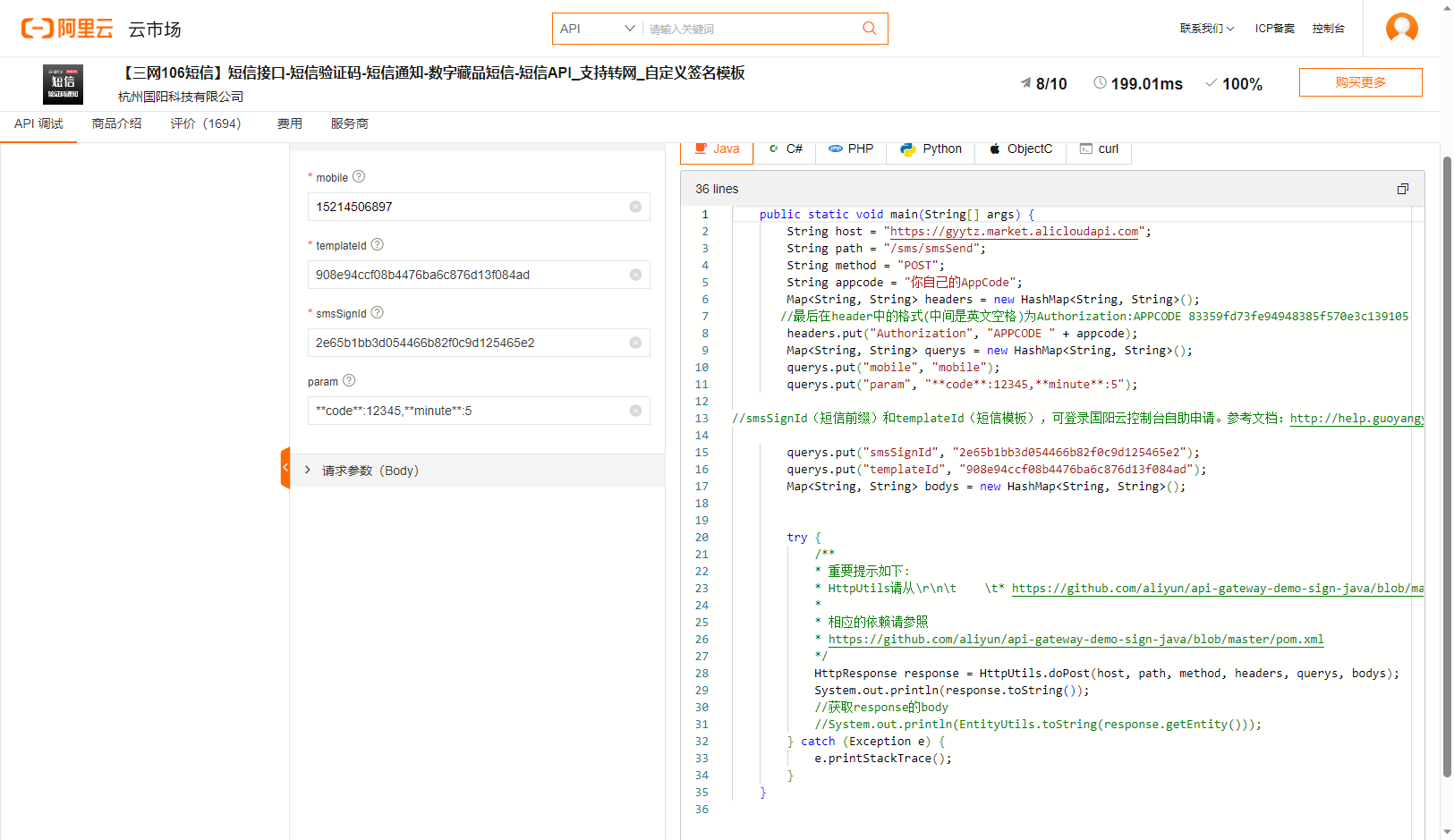Click the scrollbar down arrow
Image resolution: width=1454 pixels, height=840 pixels.
click(x=1447, y=832)
